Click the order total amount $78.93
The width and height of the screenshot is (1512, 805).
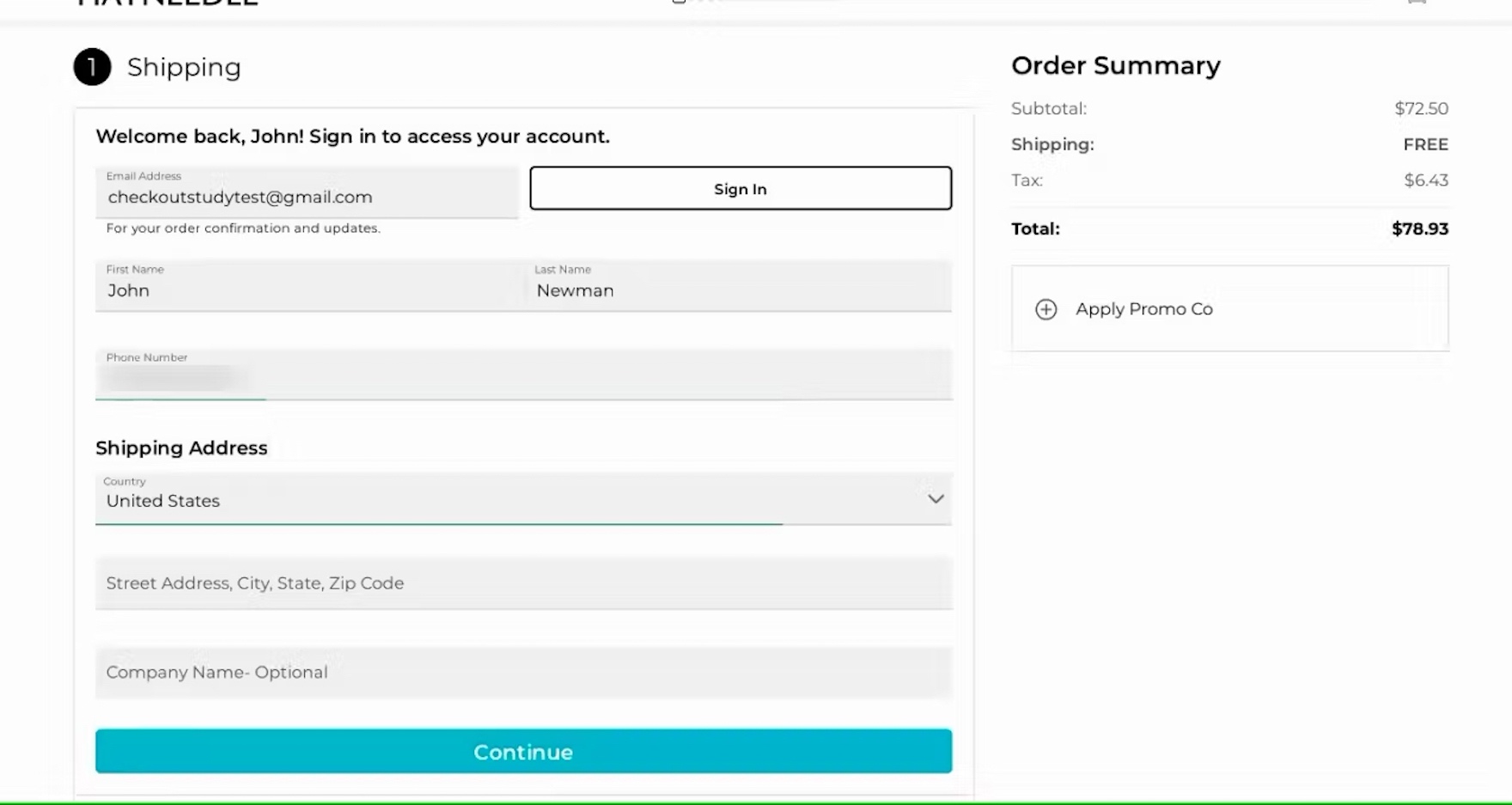click(x=1419, y=229)
